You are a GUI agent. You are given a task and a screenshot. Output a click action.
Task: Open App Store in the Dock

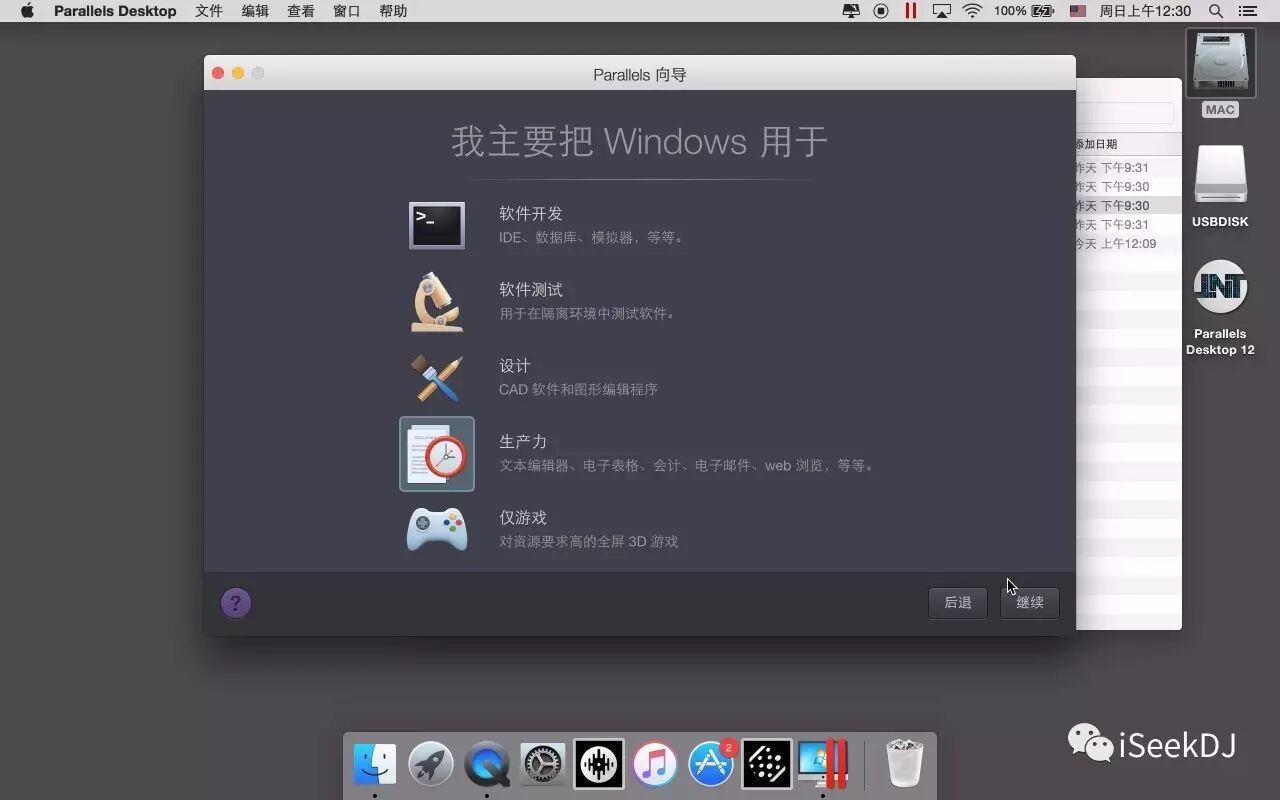point(711,765)
